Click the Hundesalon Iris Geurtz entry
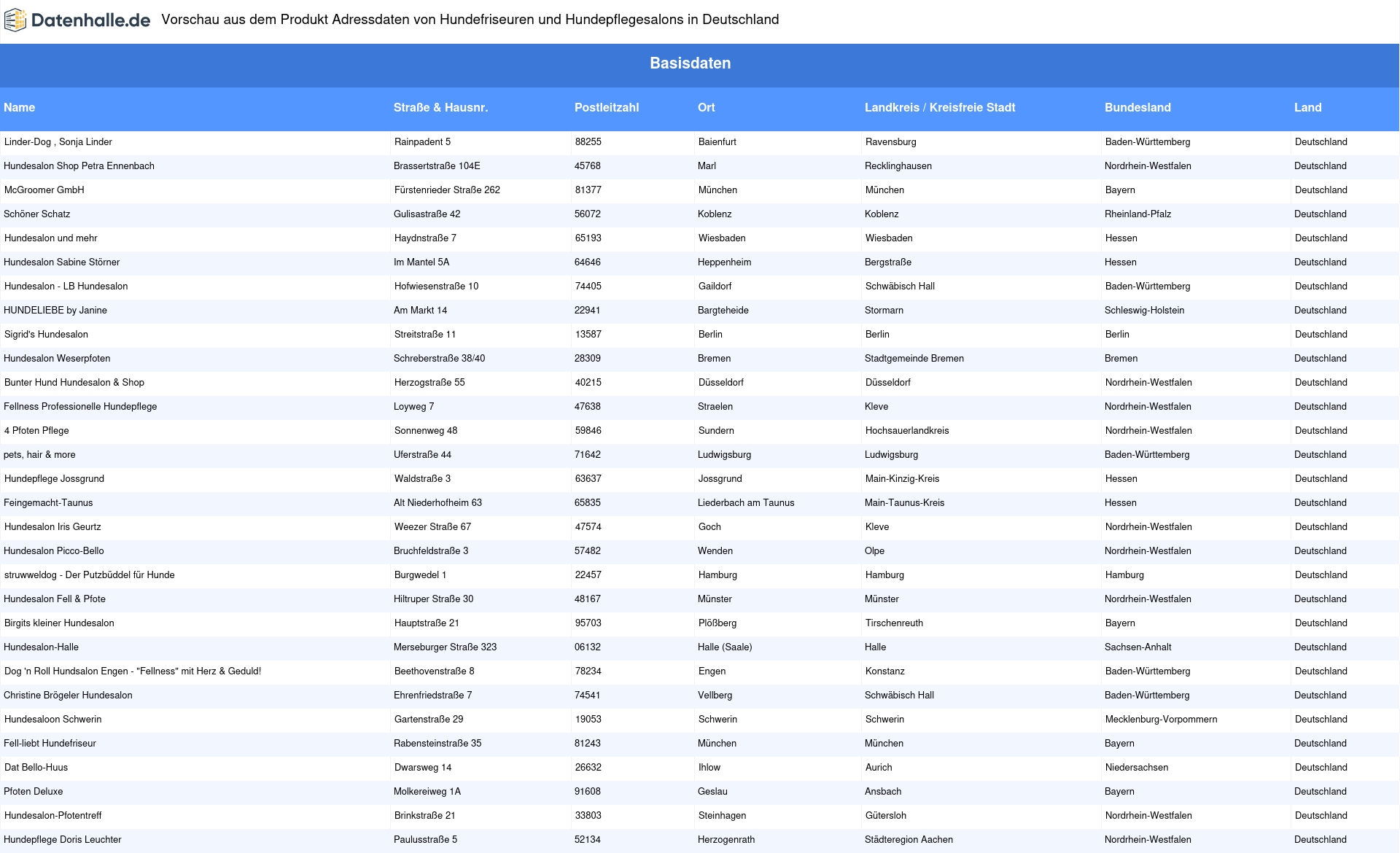 tap(52, 526)
